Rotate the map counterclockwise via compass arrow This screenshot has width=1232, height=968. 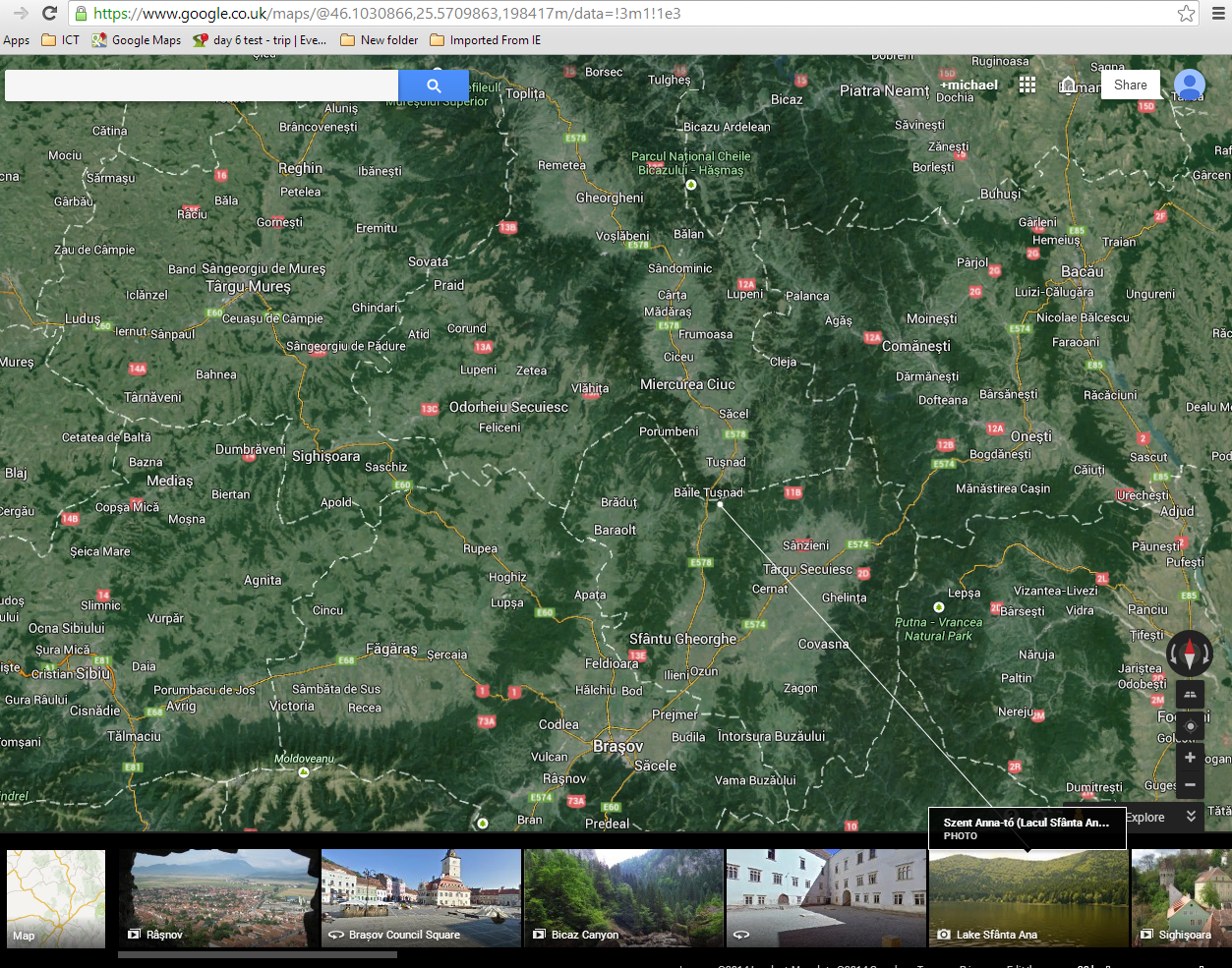tap(1173, 655)
